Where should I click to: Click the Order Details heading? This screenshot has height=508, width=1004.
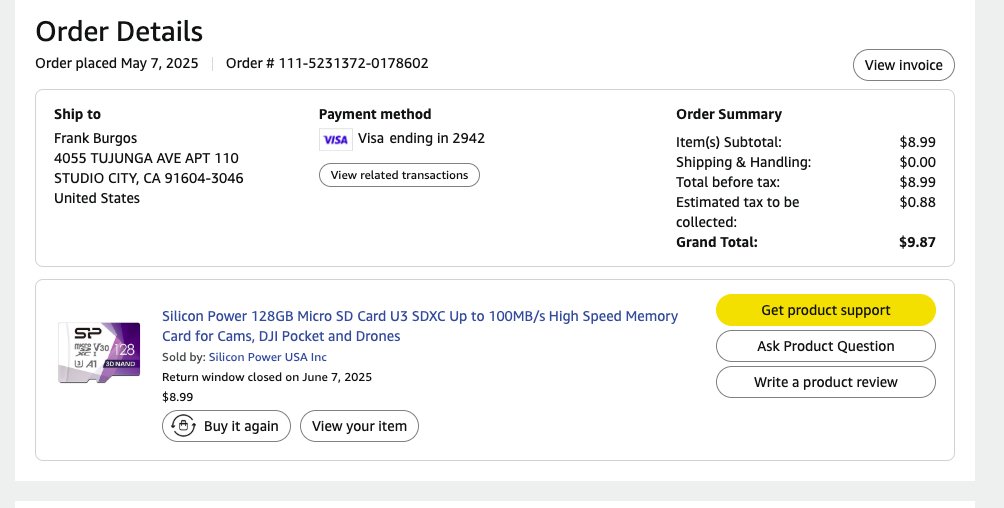pos(119,31)
